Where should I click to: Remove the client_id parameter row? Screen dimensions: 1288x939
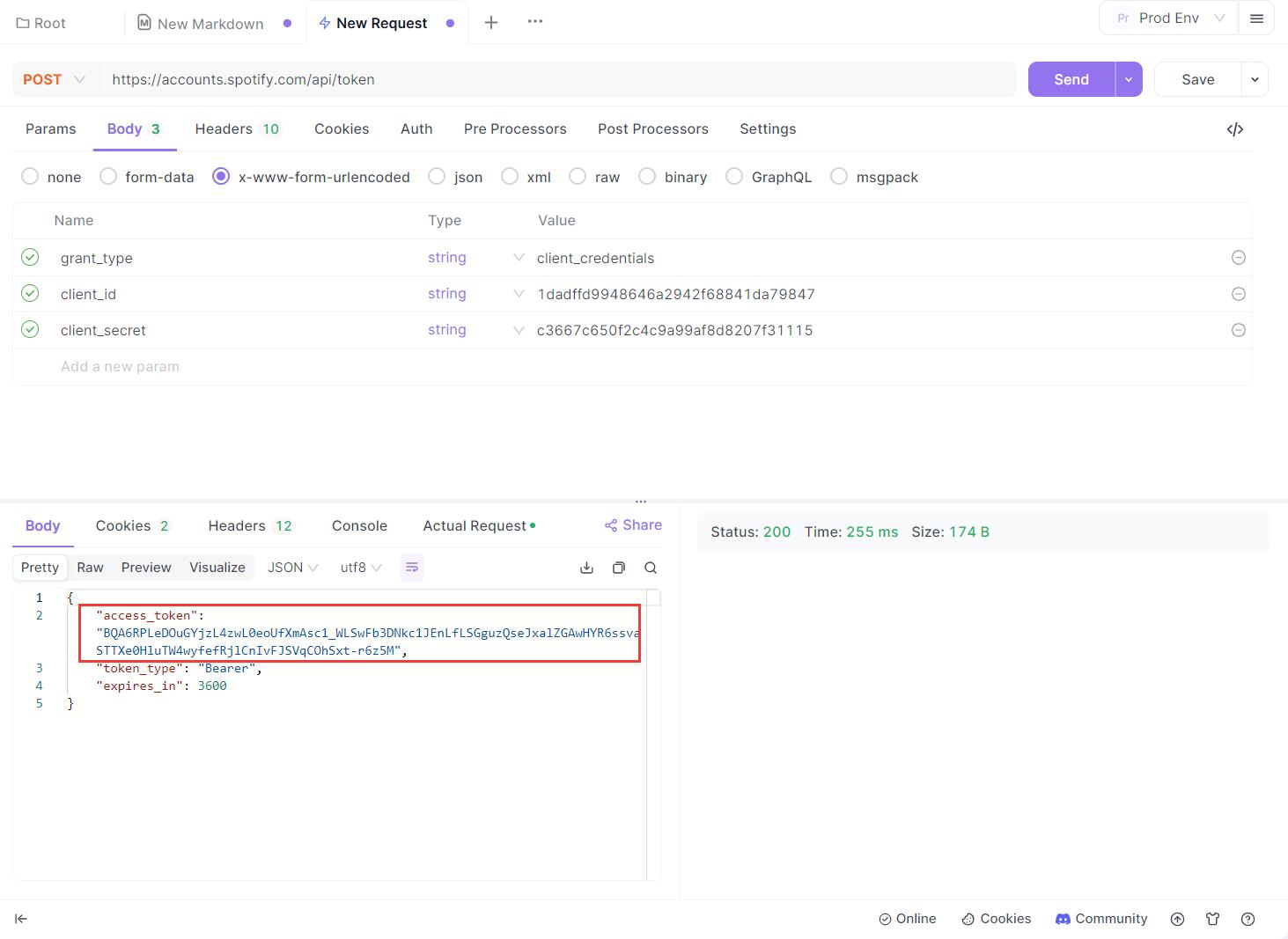point(1238,294)
